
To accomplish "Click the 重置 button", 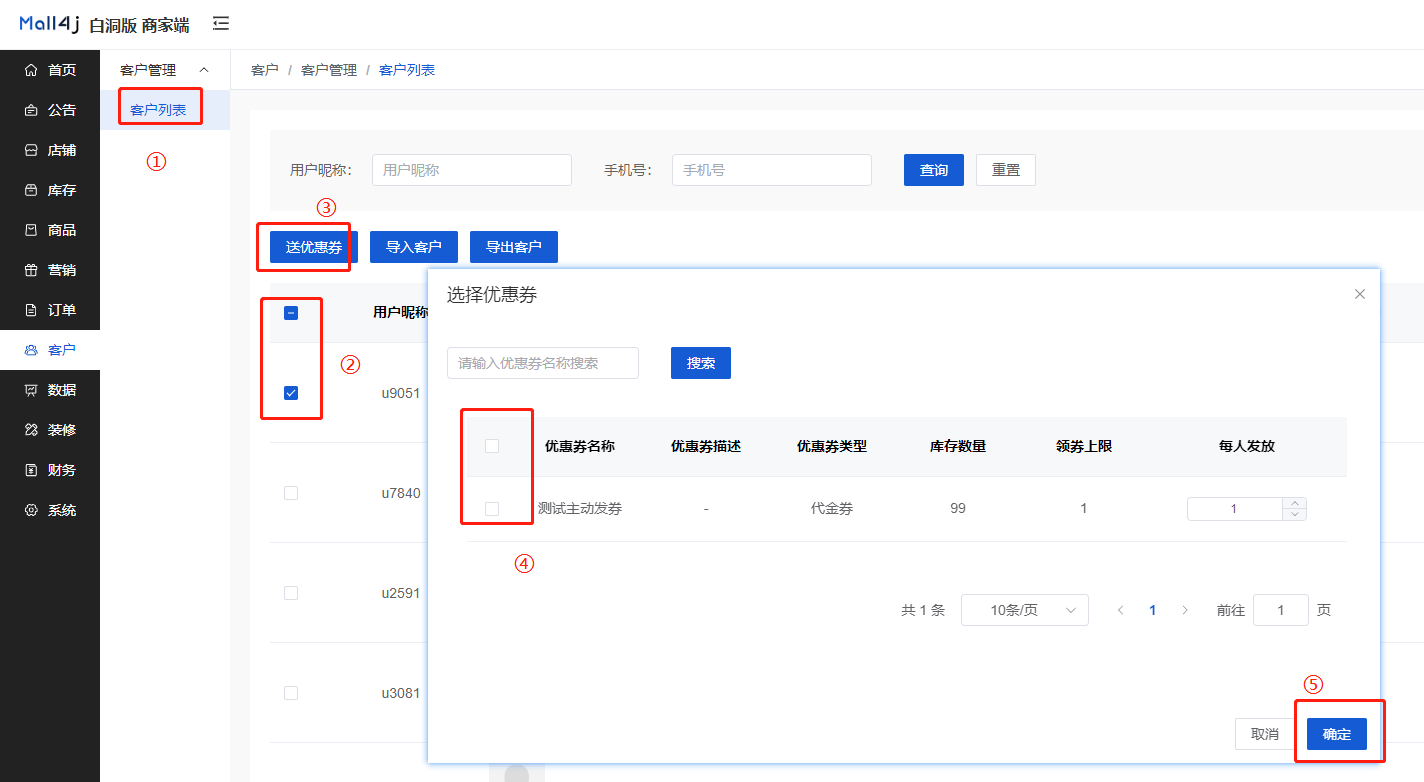I will pos(1006,170).
